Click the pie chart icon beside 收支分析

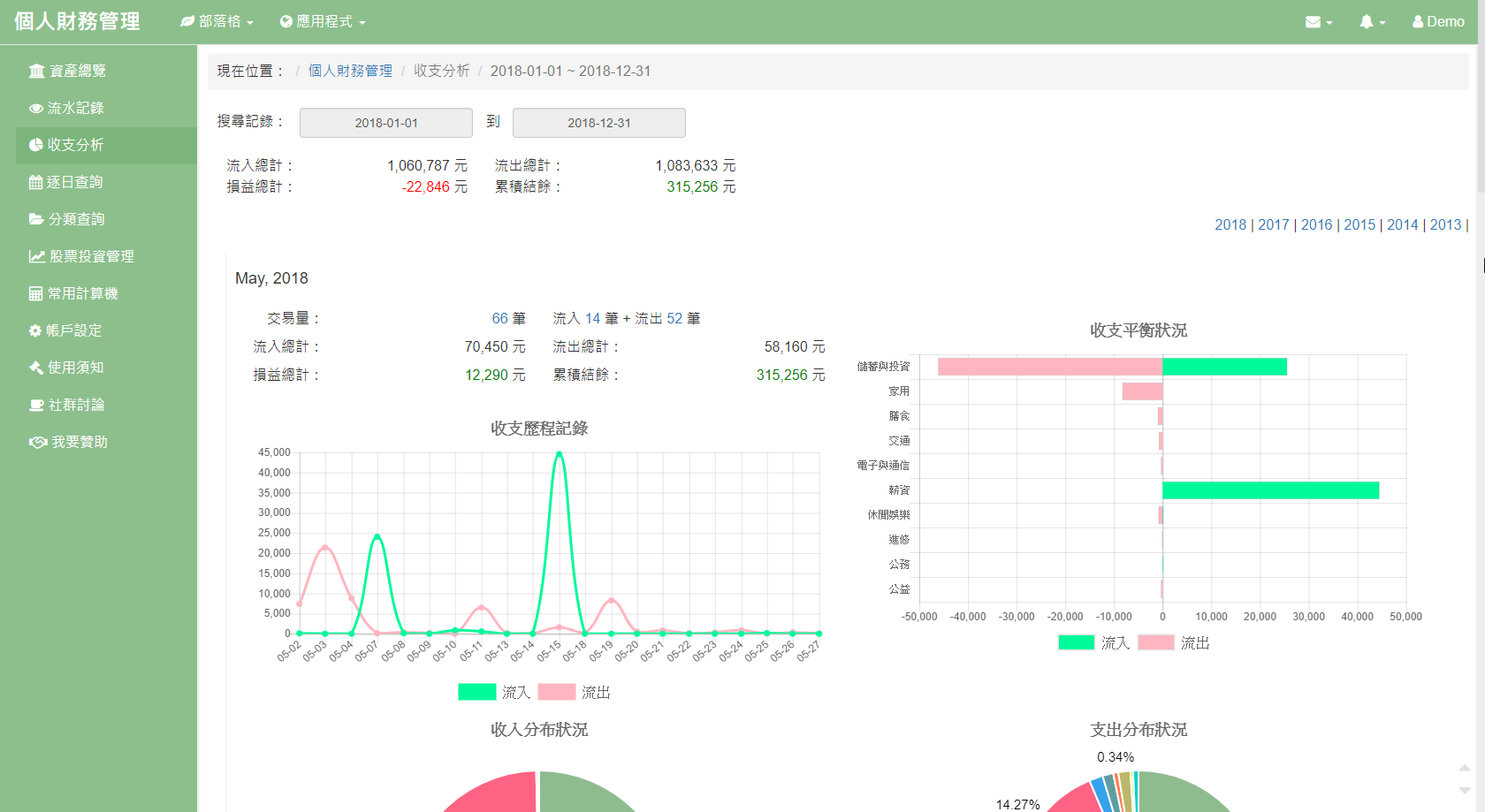point(36,145)
